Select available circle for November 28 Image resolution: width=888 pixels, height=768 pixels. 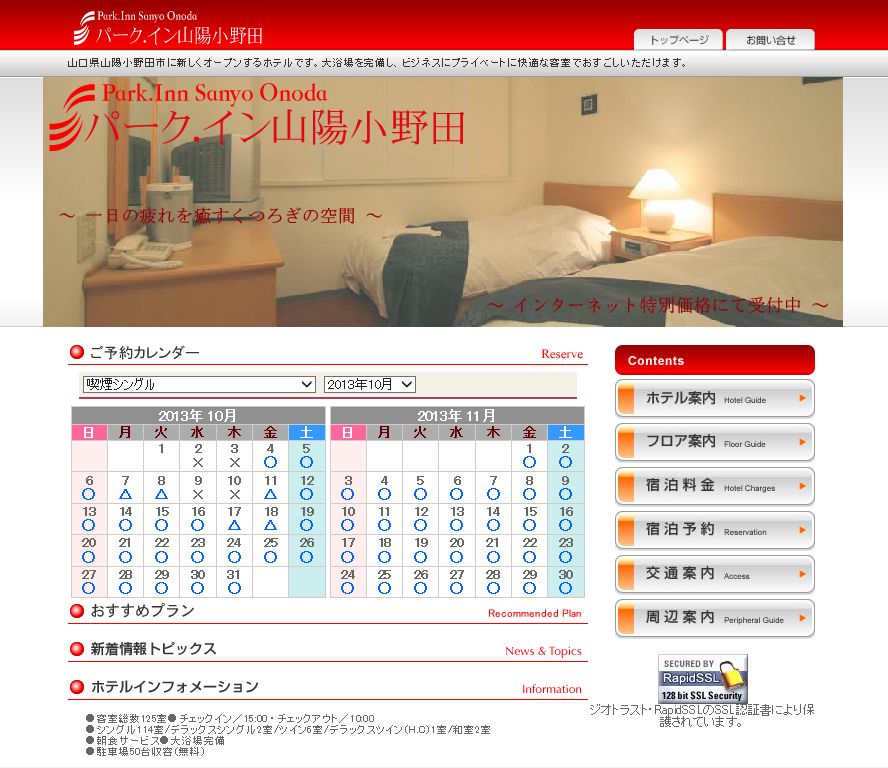(493, 588)
